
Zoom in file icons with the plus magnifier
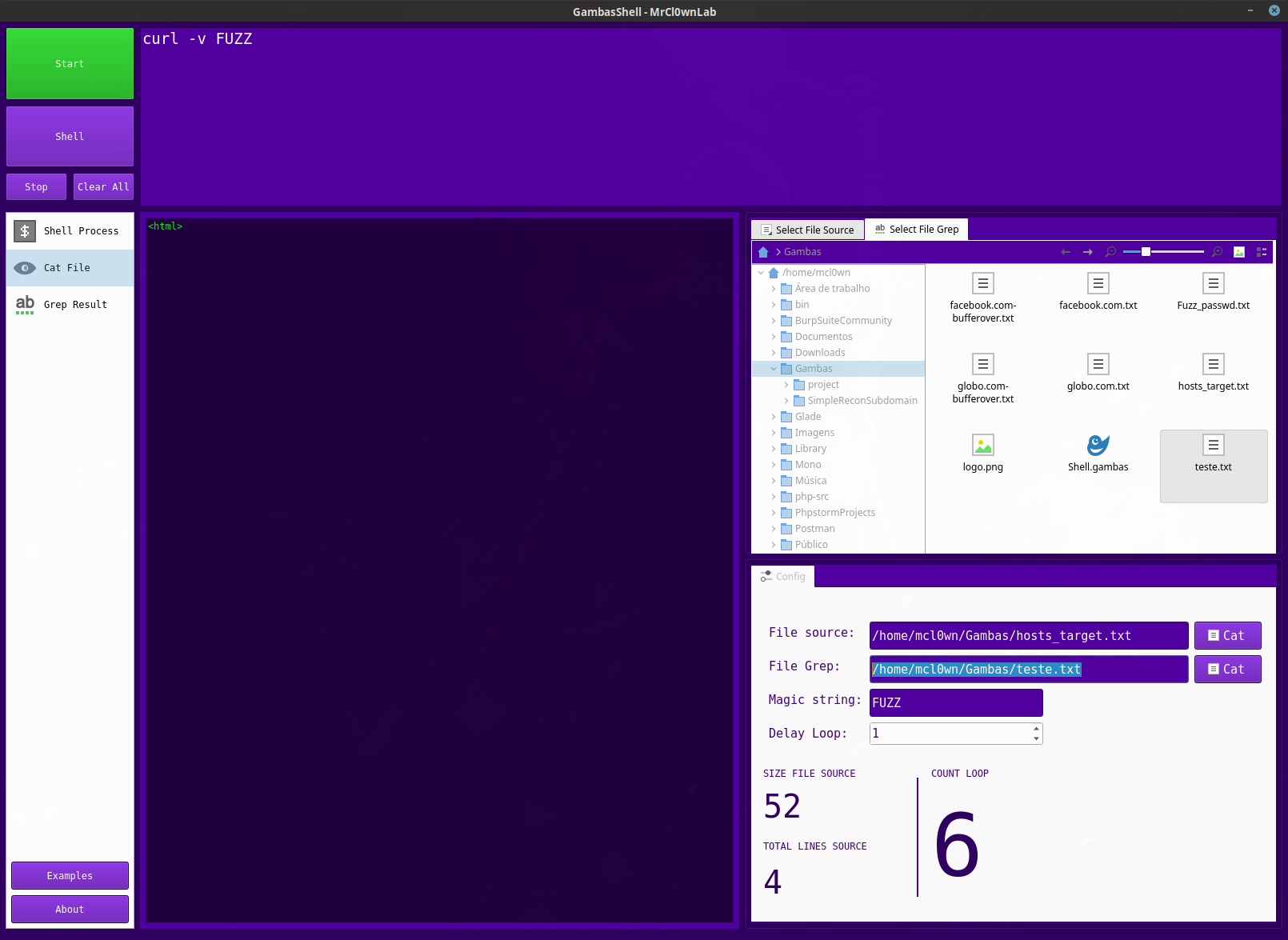1217,252
